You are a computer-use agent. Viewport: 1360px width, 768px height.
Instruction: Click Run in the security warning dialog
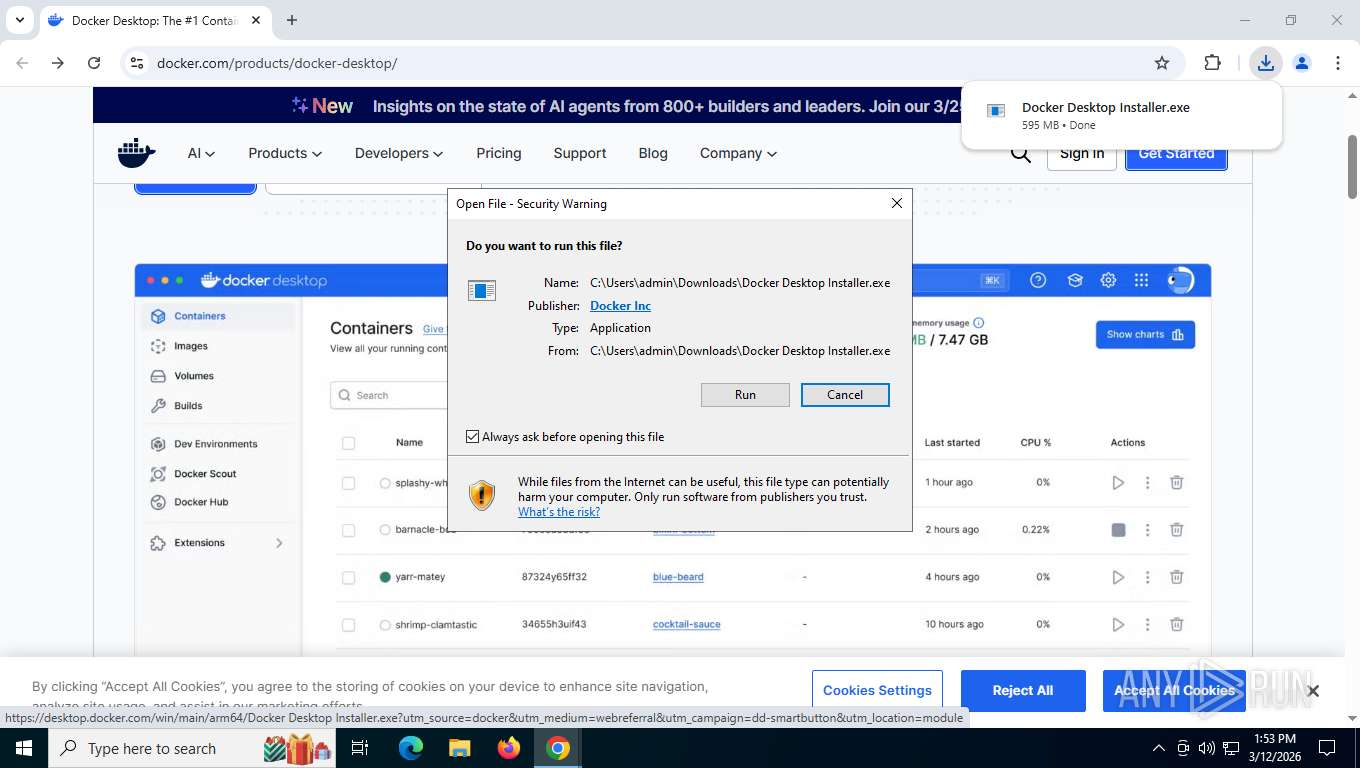click(745, 395)
